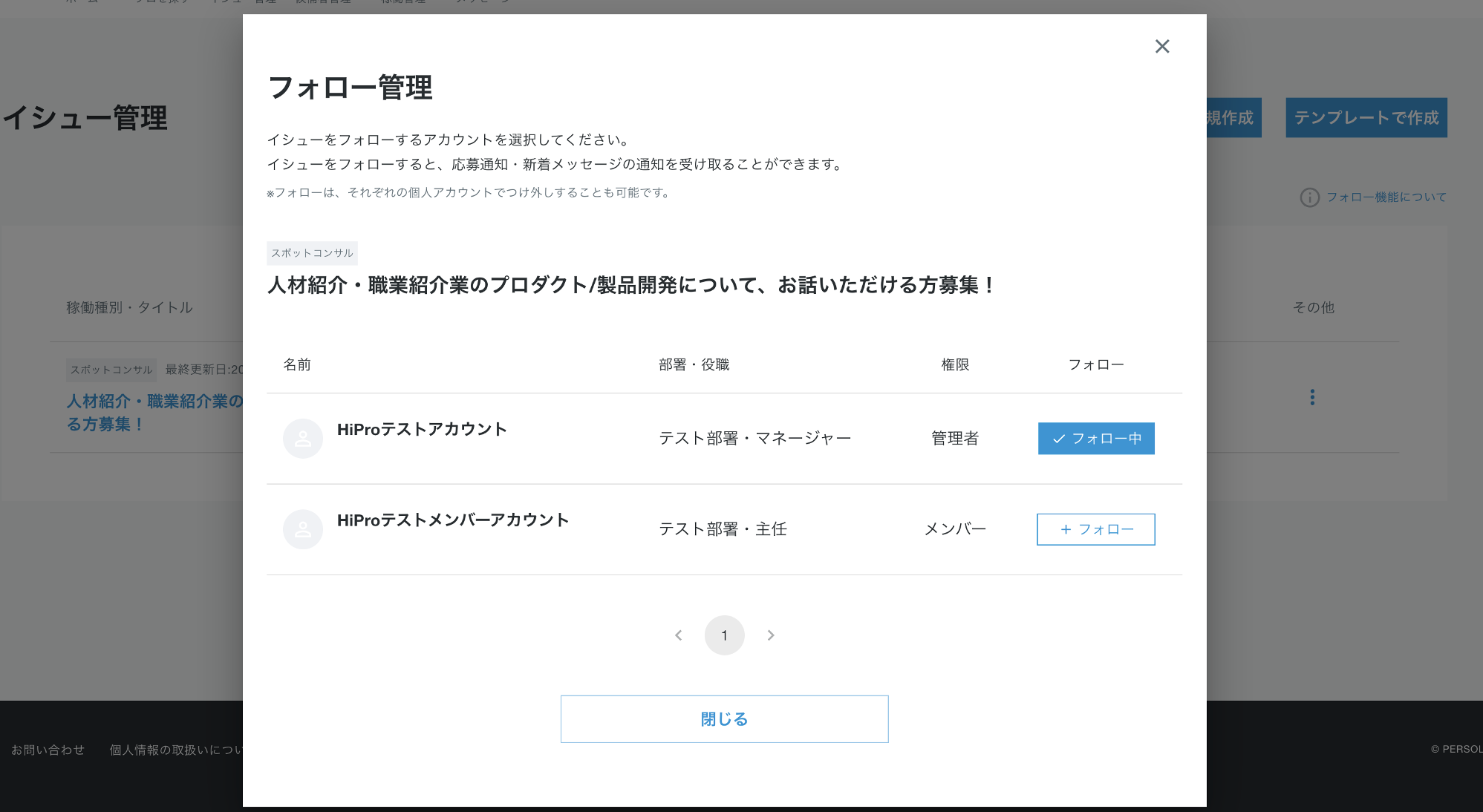Open the 候補者管理 menu item
1483x812 pixels.
coord(323,2)
